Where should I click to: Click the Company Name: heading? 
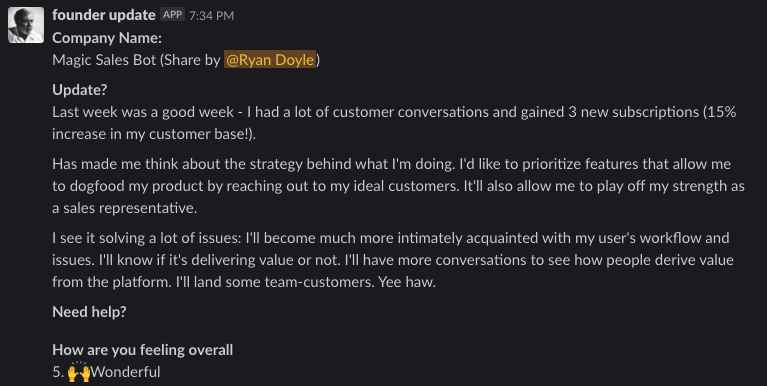tap(107, 38)
